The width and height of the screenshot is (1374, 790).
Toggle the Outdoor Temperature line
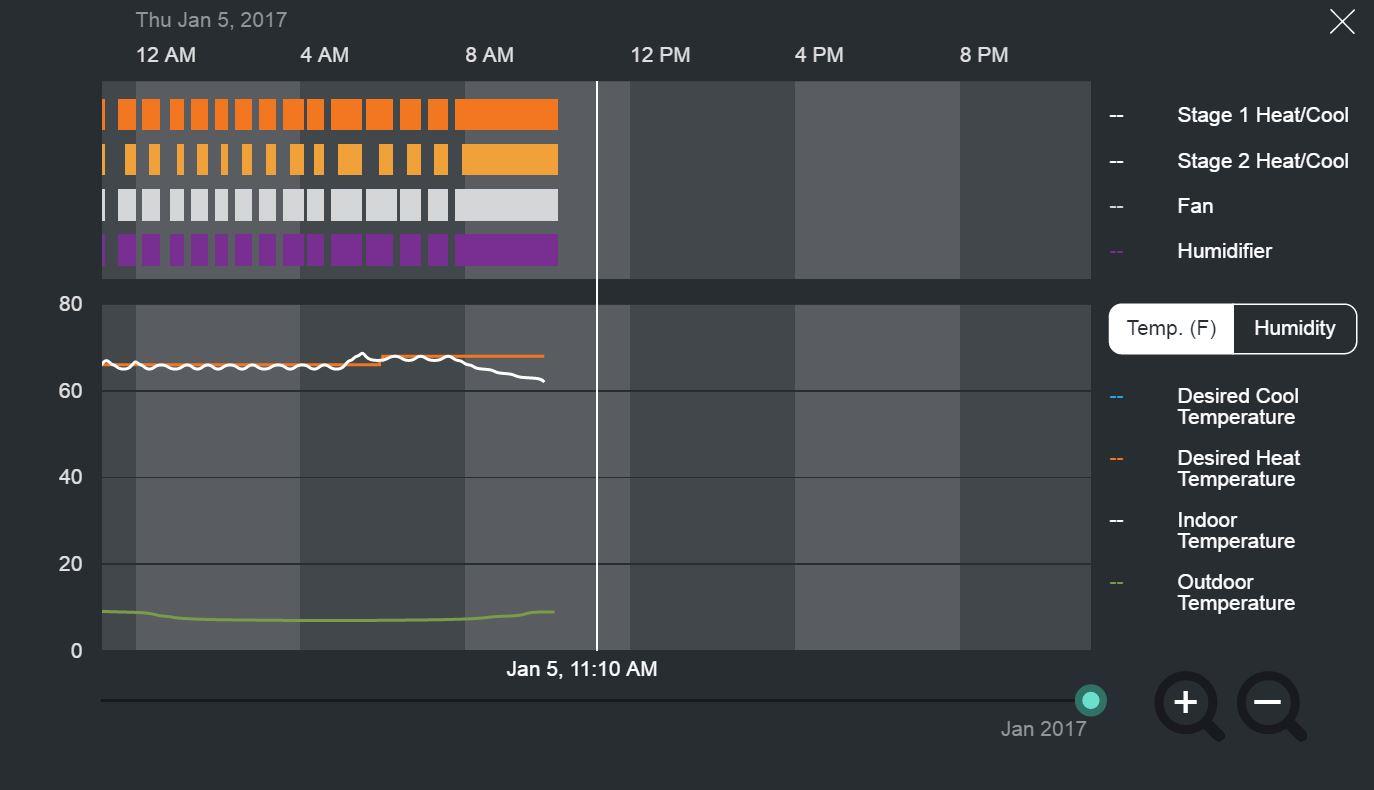click(x=1236, y=592)
